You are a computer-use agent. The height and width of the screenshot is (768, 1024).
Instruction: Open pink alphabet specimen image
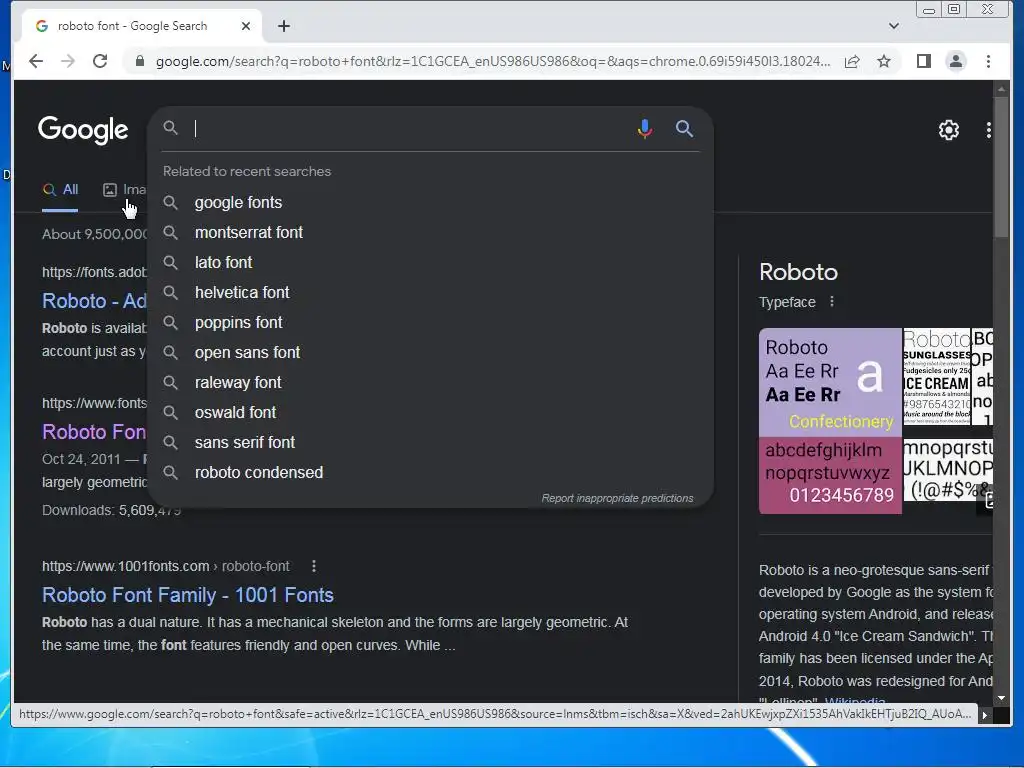coord(830,475)
